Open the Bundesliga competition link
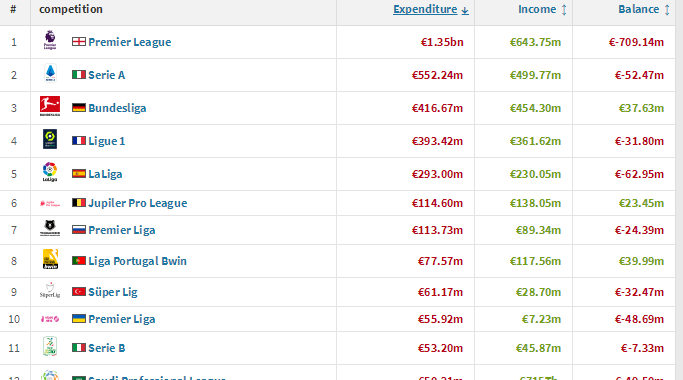Viewport: 683px width, 380px height. (x=117, y=108)
